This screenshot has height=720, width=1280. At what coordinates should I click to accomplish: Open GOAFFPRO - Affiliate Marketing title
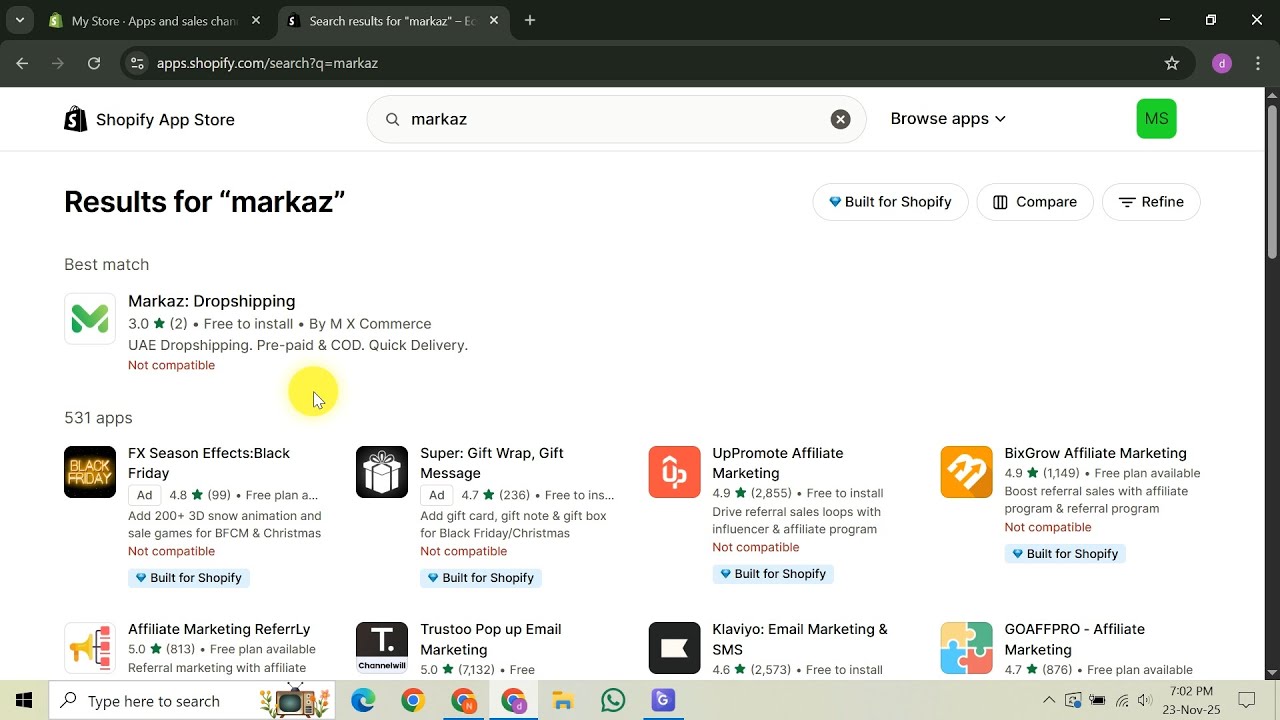point(1074,639)
